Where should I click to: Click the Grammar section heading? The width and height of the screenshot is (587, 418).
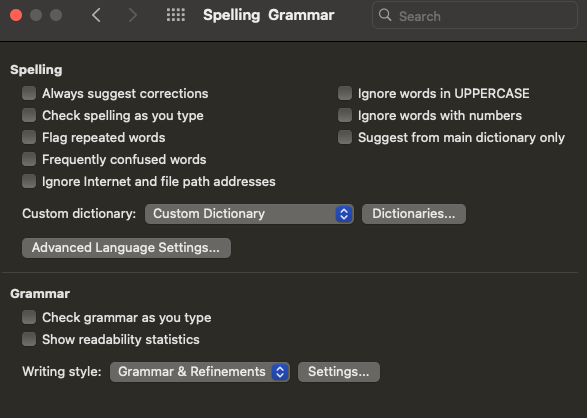[x=40, y=294]
